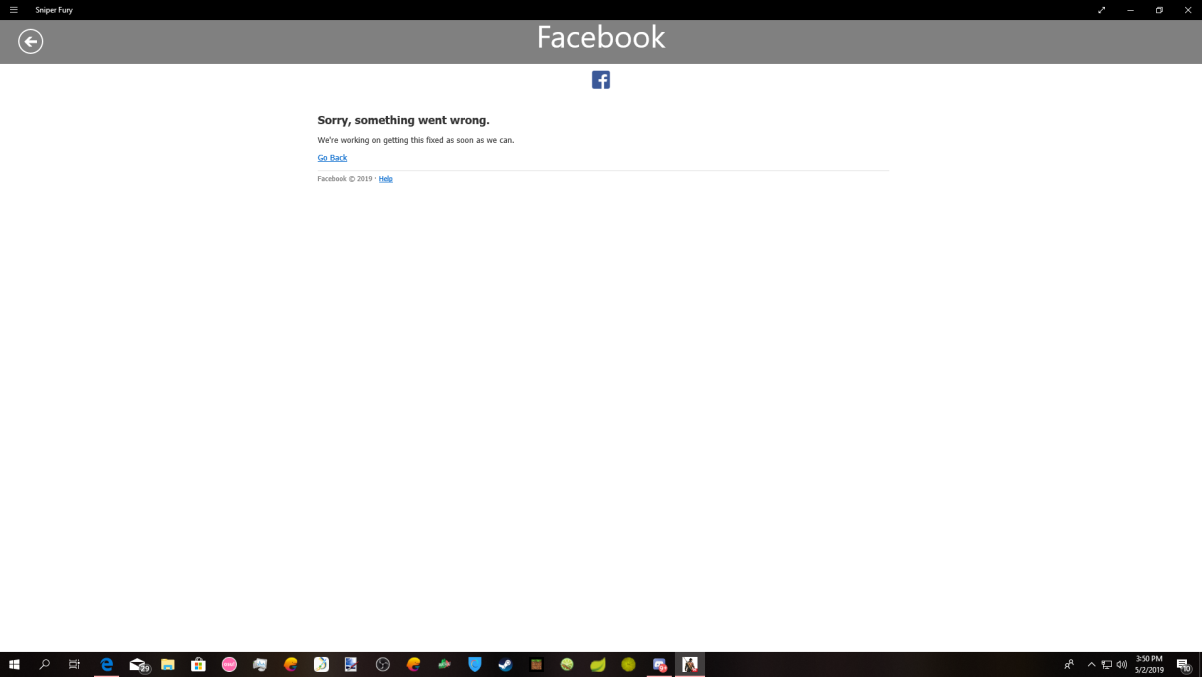Open the Help link in footer
1202x677 pixels.
(386, 179)
